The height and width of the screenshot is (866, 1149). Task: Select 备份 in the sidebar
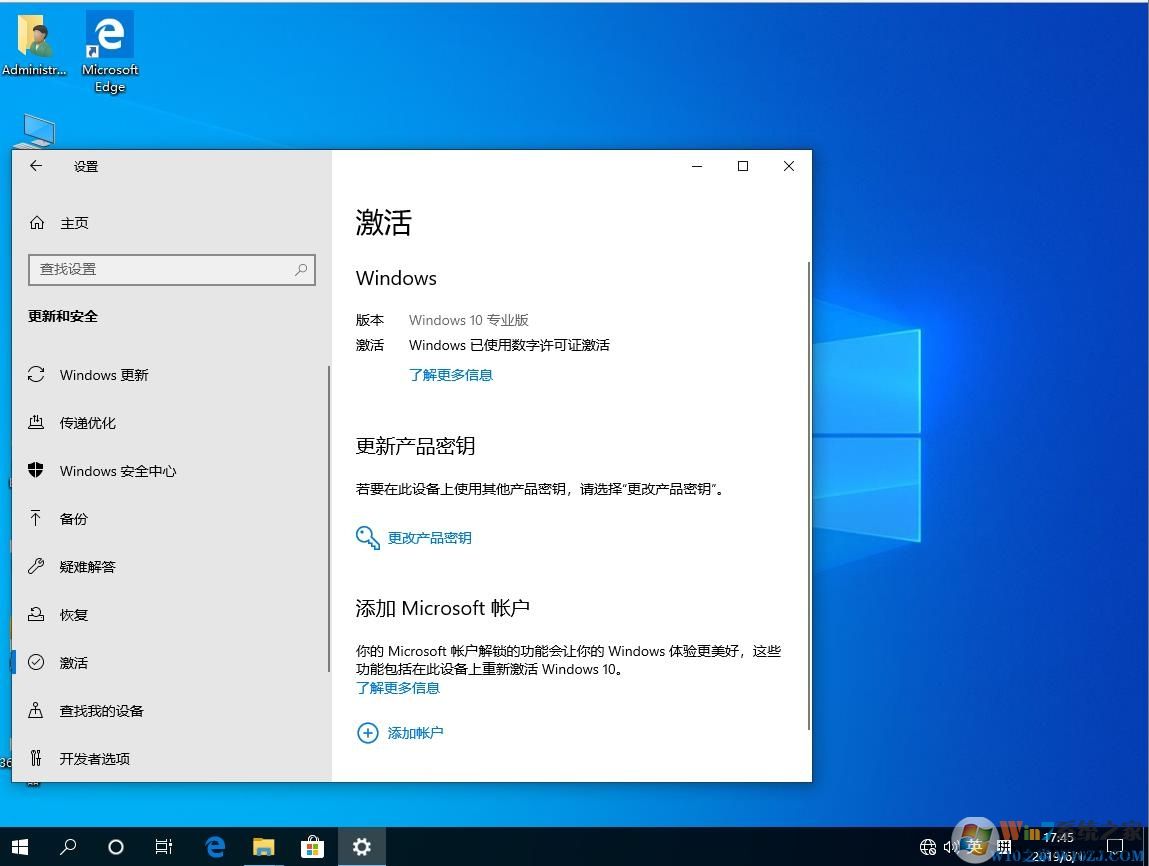73,519
